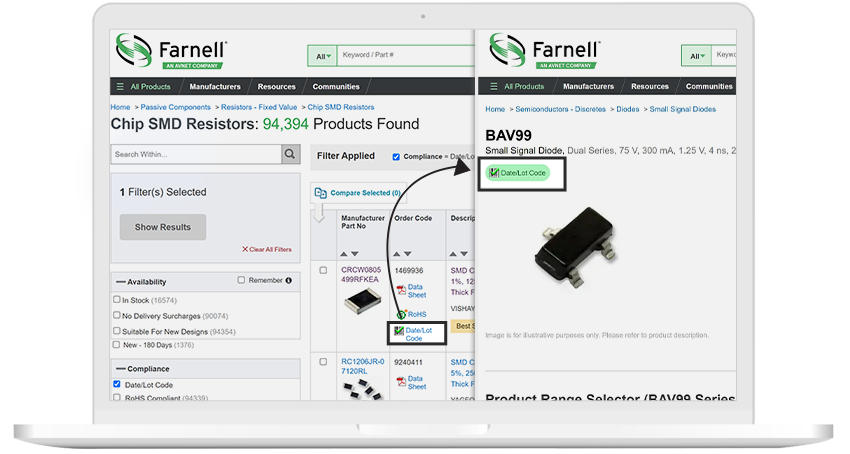Collapse the Compliance filter section

point(121,368)
